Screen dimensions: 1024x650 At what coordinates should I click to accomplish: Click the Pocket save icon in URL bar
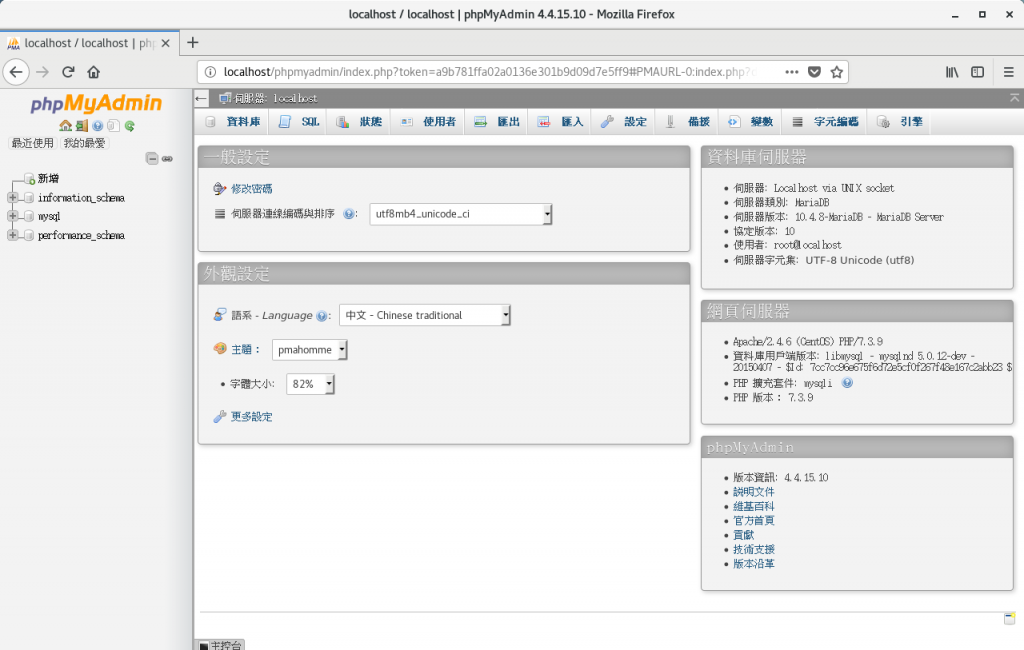[x=814, y=72]
